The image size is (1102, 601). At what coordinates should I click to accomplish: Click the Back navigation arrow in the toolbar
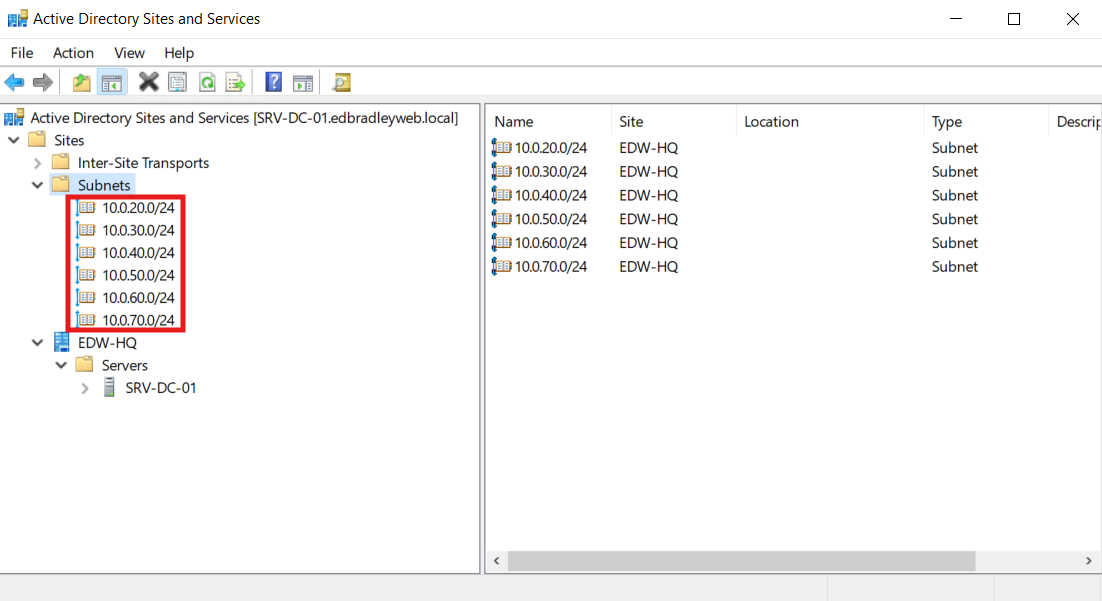click(14, 82)
